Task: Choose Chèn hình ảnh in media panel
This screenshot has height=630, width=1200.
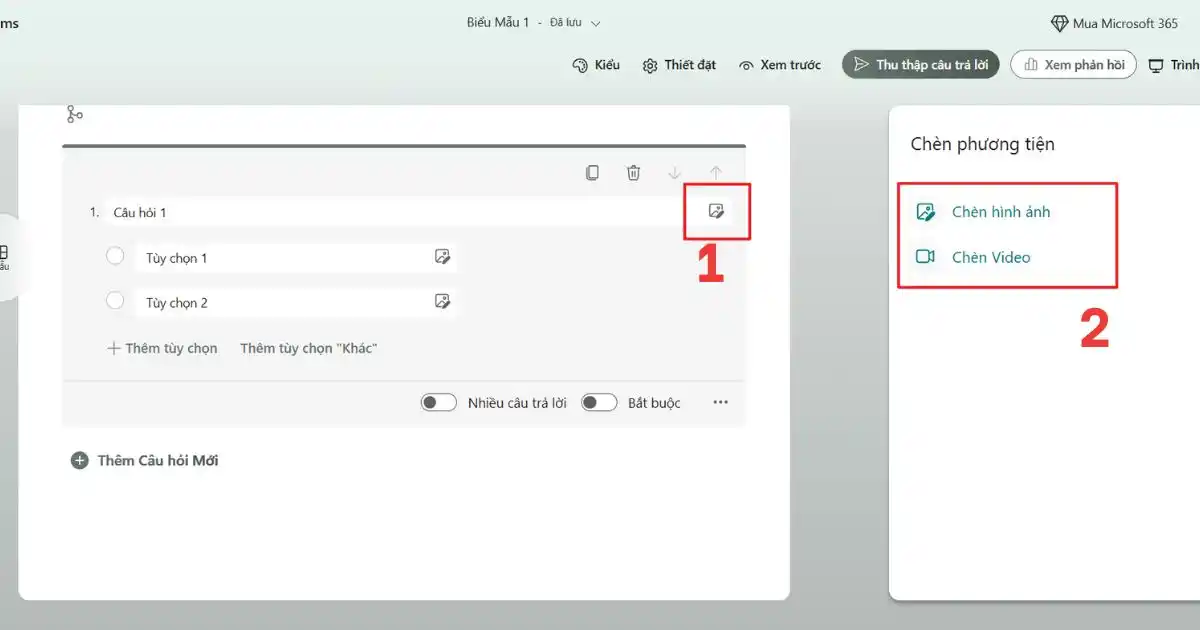Action: 983,212
